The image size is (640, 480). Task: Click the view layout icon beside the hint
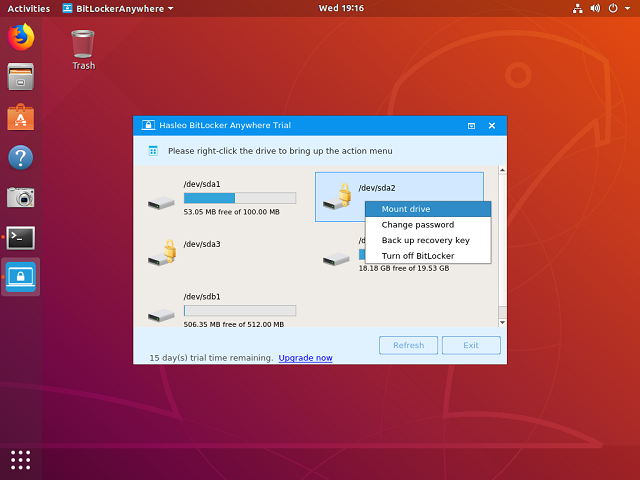point(153,151)
